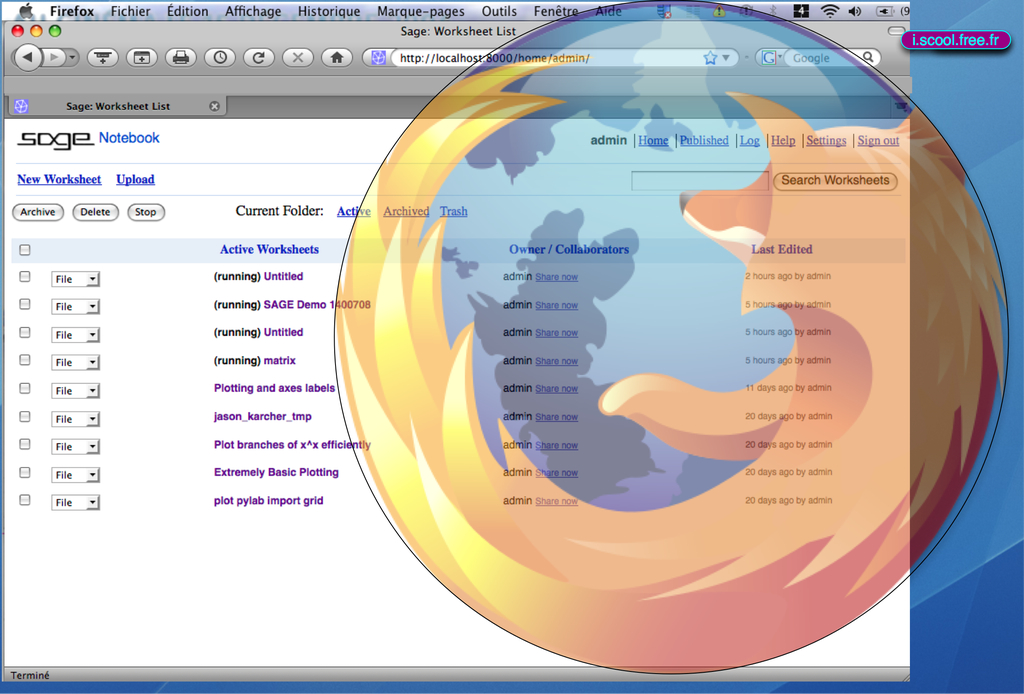Image resolution: width=1024 pixels, height=694 pixels.
Task: Click the Wi-Fi icon in the menu bar
Action: 829,10
